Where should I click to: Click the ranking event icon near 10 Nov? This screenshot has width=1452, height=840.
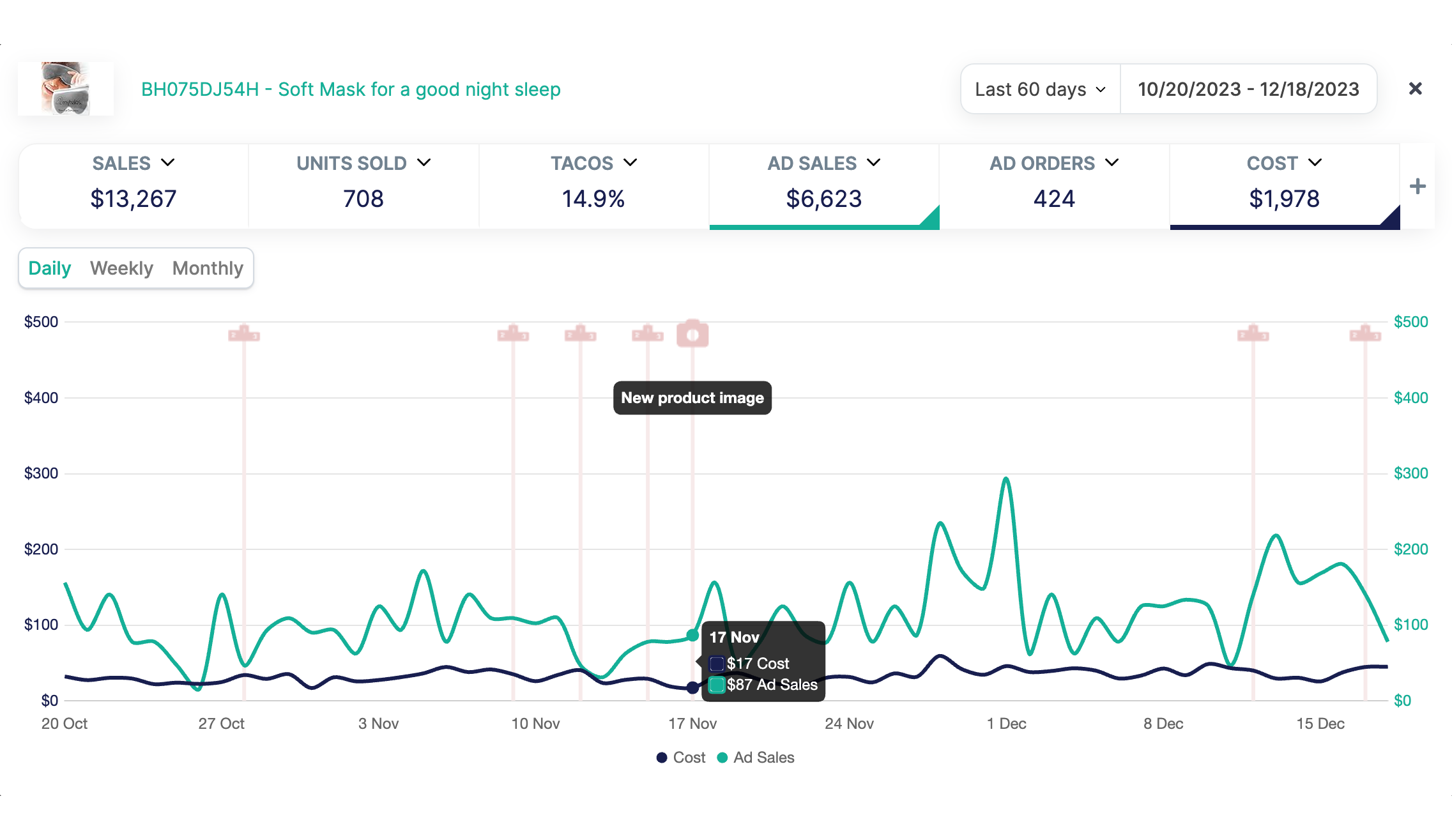click(x=513, y=334)
